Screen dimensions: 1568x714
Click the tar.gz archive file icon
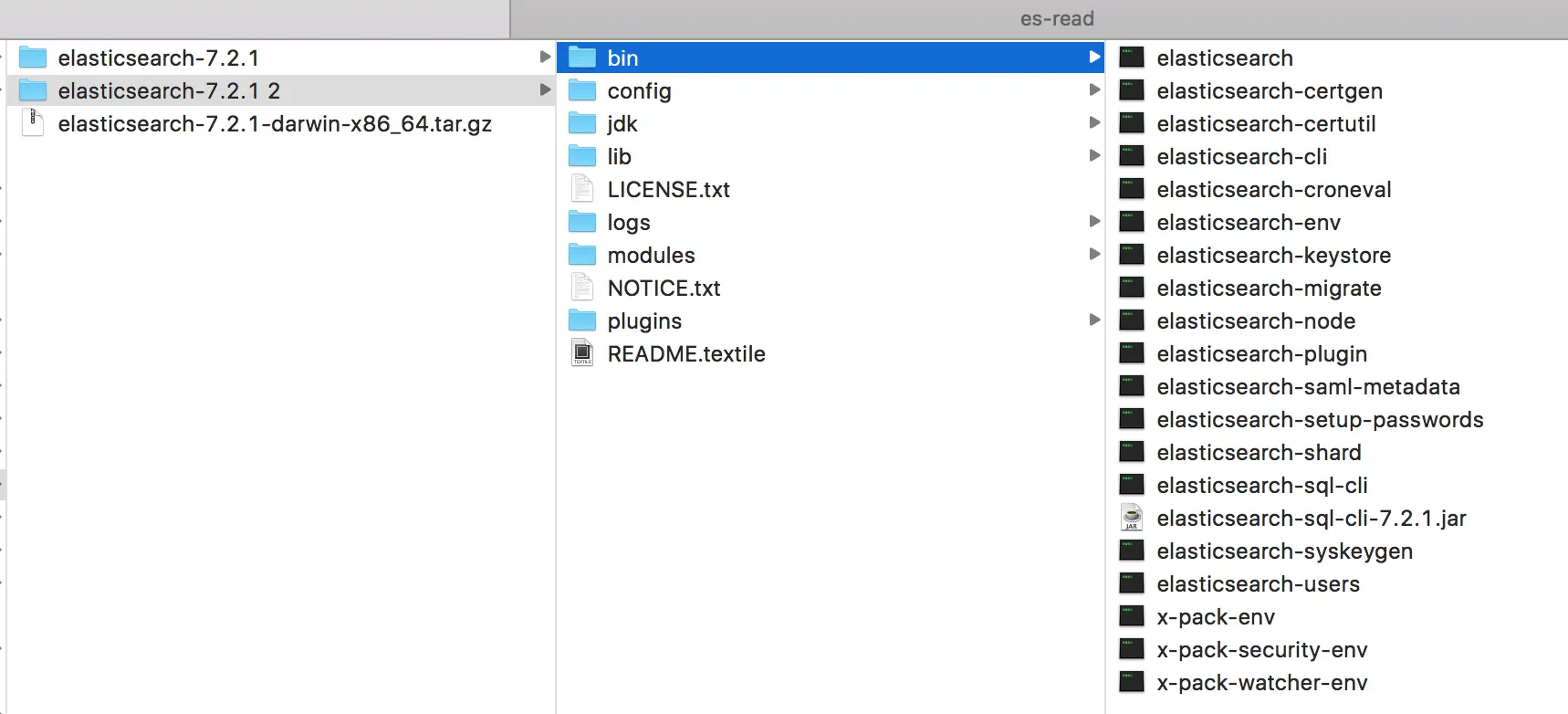pos(33,123)
